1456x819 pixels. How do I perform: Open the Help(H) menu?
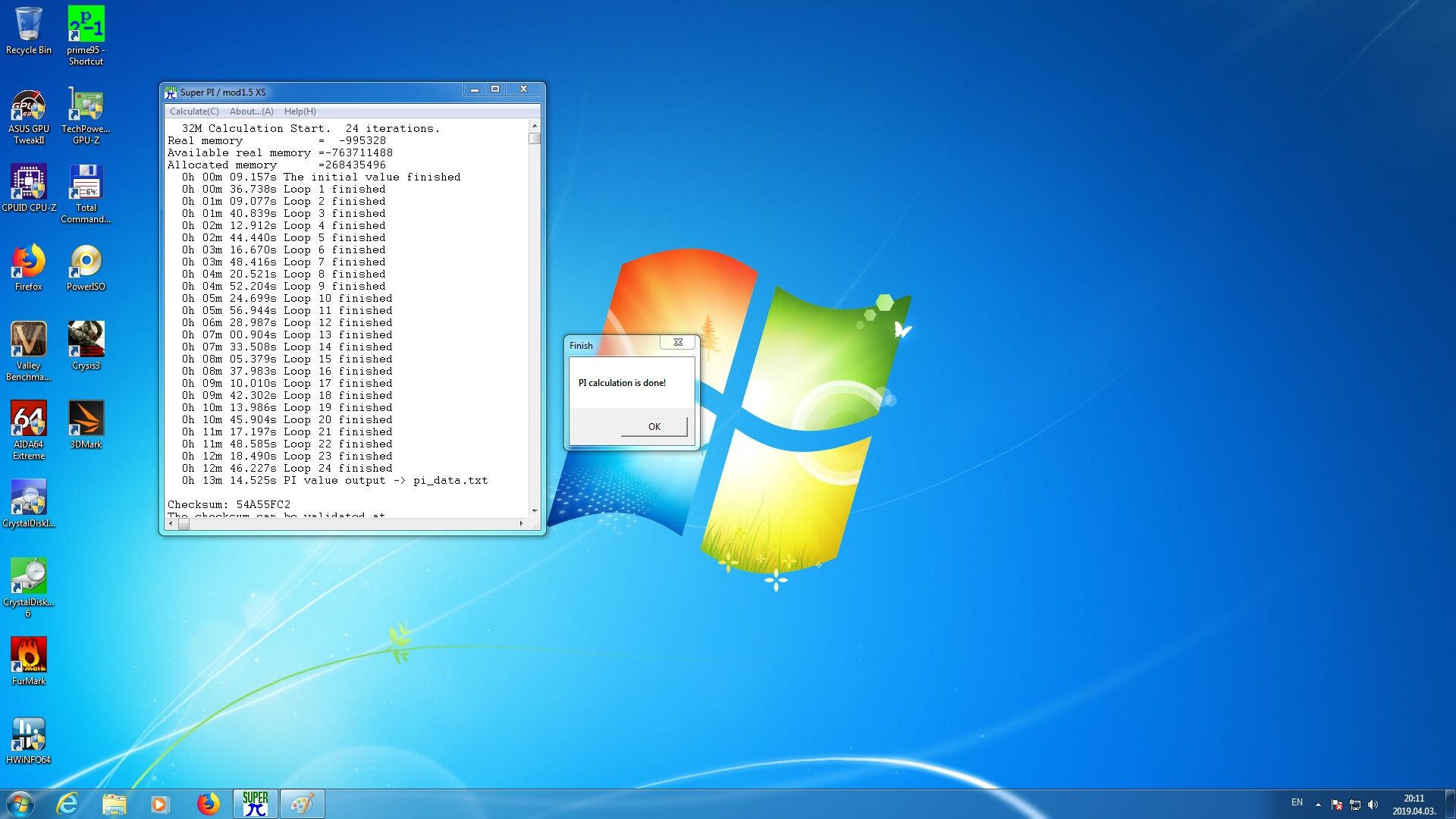(300, 111)
